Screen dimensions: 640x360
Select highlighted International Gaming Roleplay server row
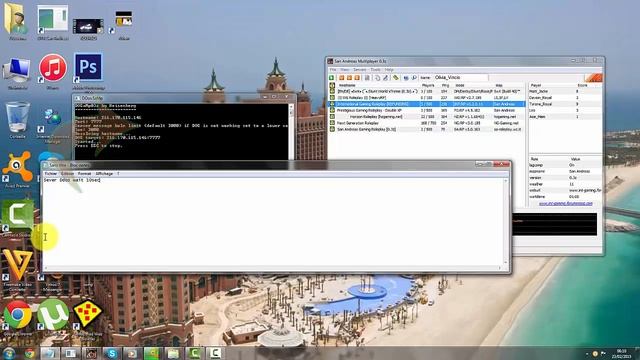pyautogui.click(x=427, y=104)
